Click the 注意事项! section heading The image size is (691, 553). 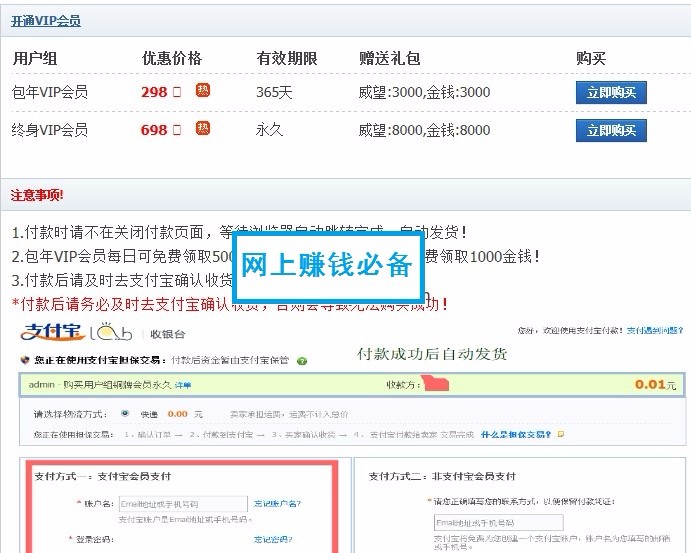point(37,195)
